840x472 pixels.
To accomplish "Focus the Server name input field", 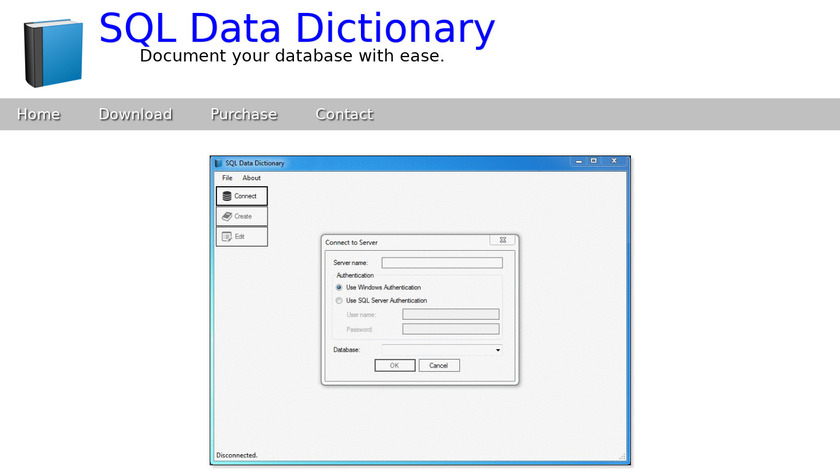I will click(x=442, y=263).
